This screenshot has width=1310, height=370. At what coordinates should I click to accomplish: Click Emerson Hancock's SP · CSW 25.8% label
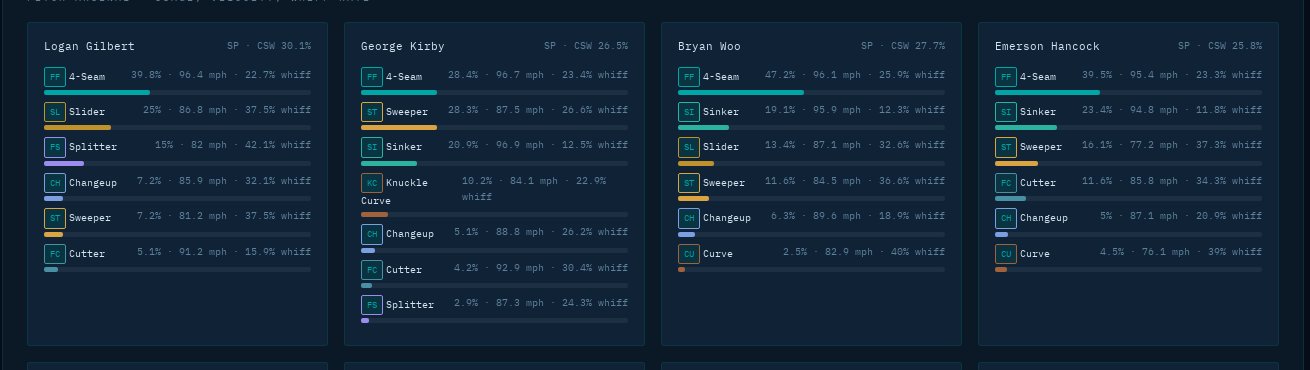click(1220, 46)
